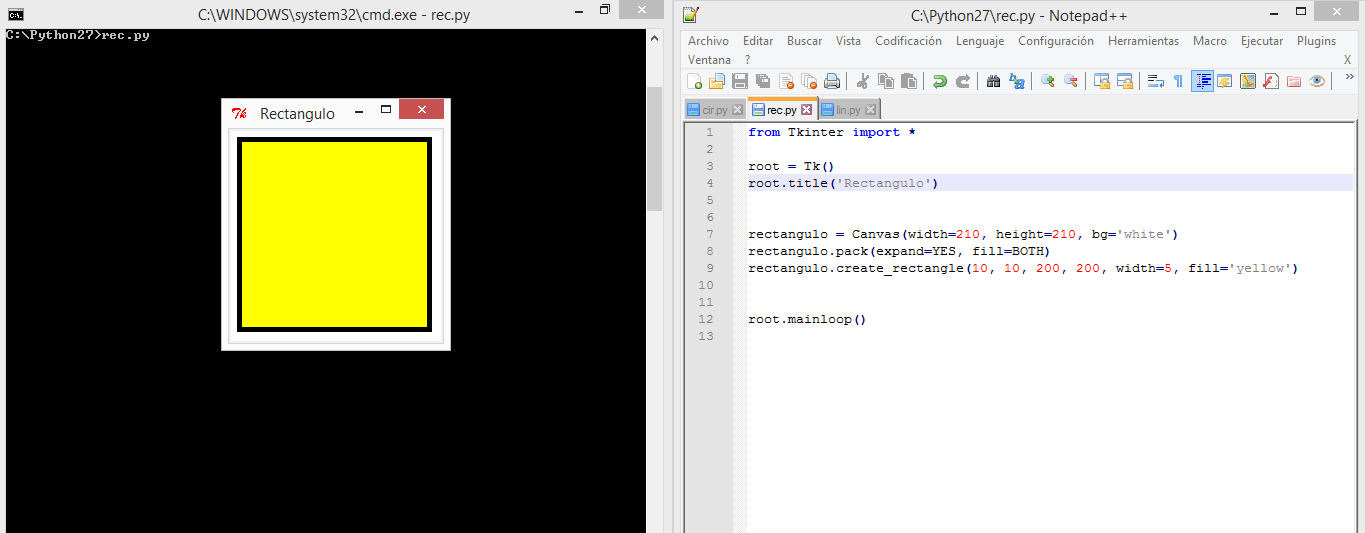Image resolution: width=1366 pixels, height=533 pixels.
Task: Click the cmd window vertical scrollbar thumb
Action: 655,149
